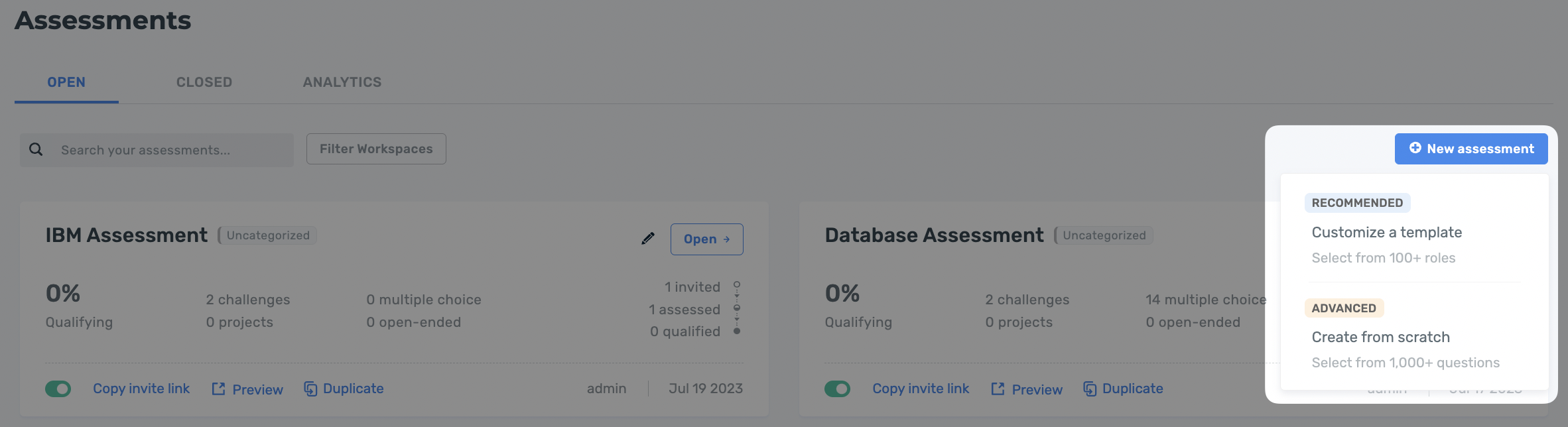The width and height of the screenshot is (1568, 427).
Task: Click the pencil edit icon on IBM Assessment
Action: (648, 238)
